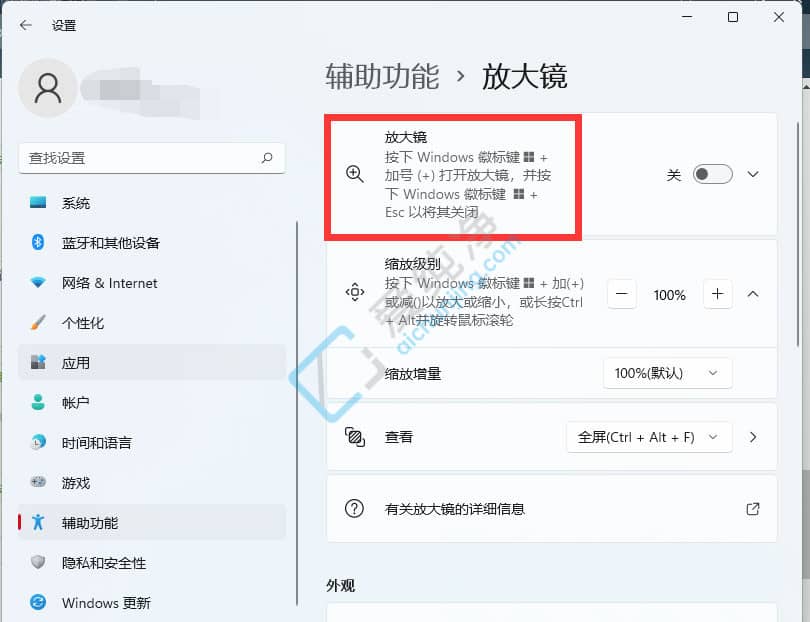Viewport: 810px width, 622px height.
Task: Open Windows 更新 settings
Action: coord(152,602)
